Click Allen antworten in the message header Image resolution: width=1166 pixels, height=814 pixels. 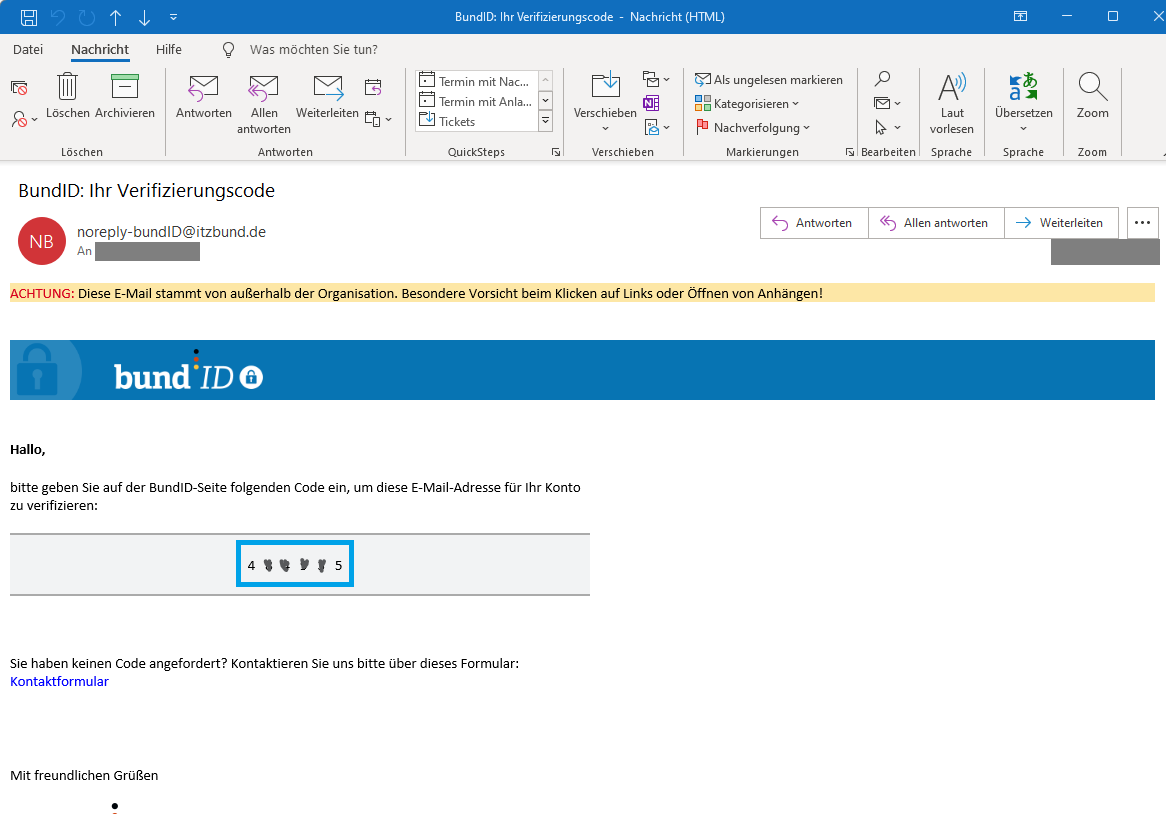(x=936, y=223)
